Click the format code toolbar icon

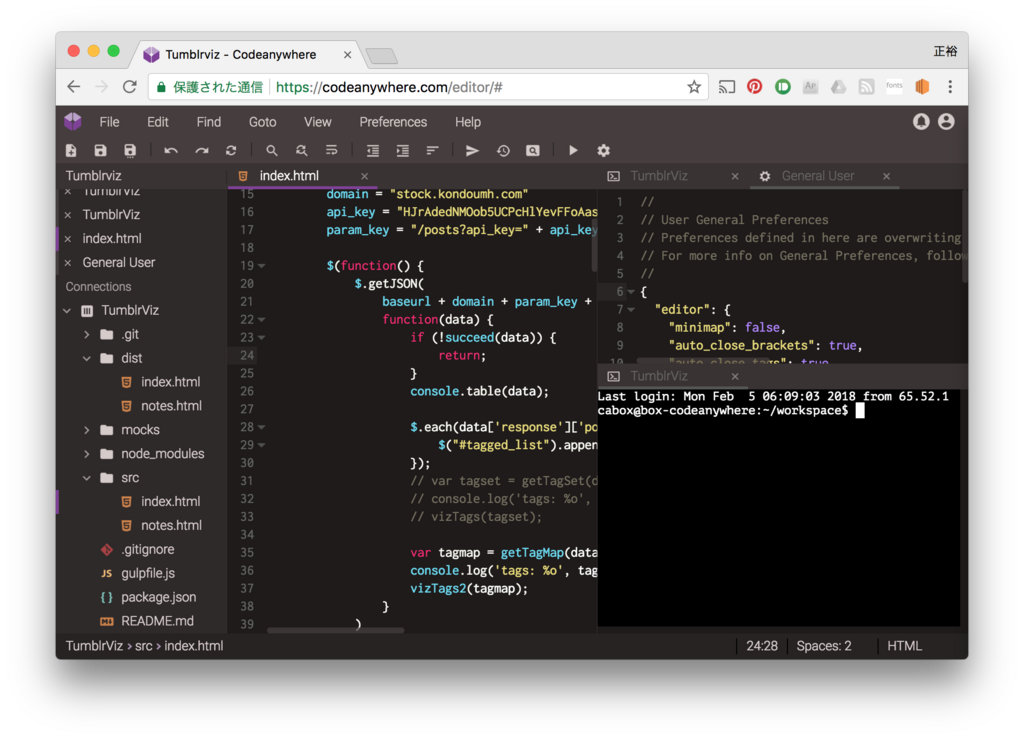click(432, 151)
